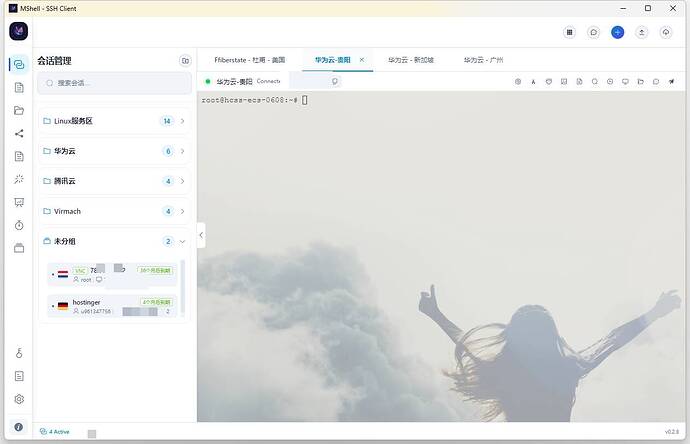Click the font letter A icon in terminal toolbar

coord(533,81)
